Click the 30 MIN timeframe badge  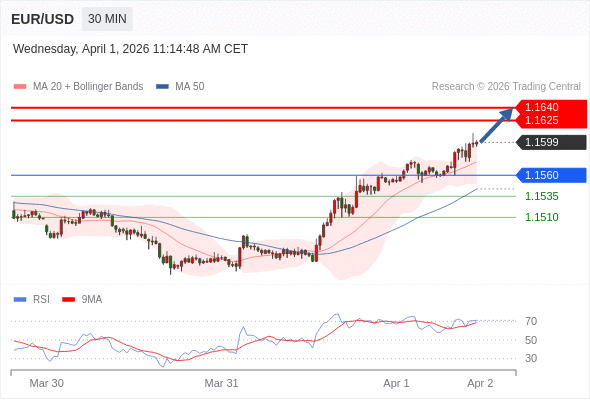tap(107, 19)
